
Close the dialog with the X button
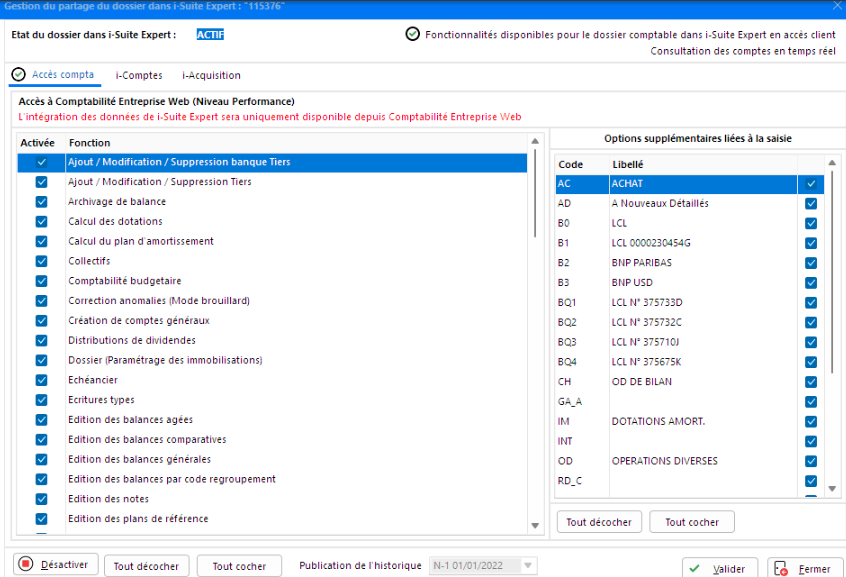coord(836,7)
